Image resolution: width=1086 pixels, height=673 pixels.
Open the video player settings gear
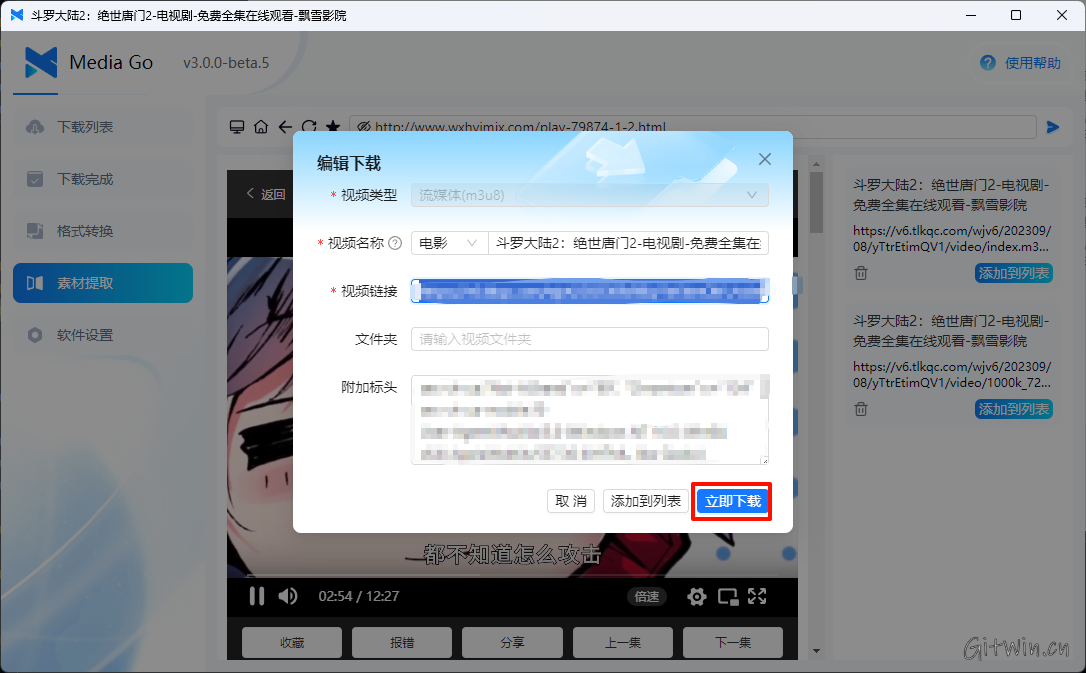pyautogui.click(x=696, y=596)
